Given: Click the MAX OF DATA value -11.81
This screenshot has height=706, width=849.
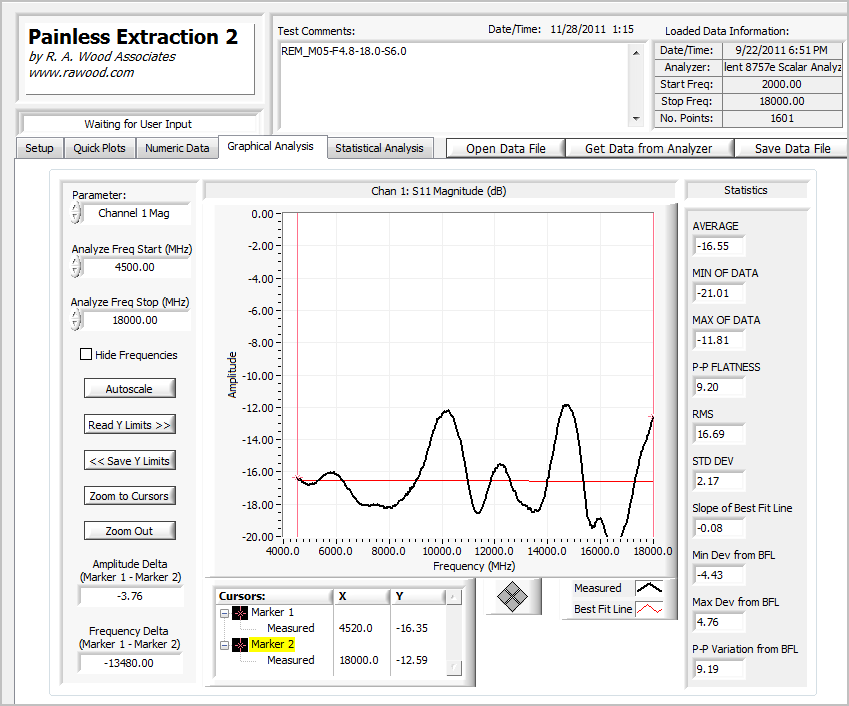Looking at the screenshot, I should click(719, 340).
